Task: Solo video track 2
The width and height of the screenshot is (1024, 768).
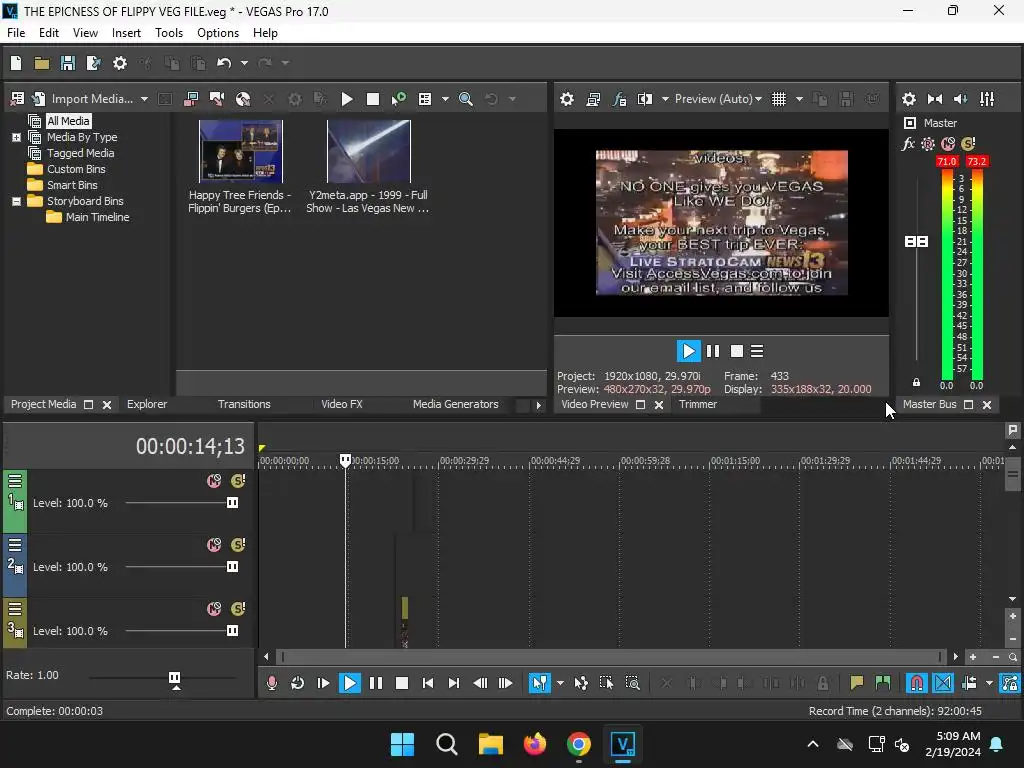Action: (x=238, y=545)
